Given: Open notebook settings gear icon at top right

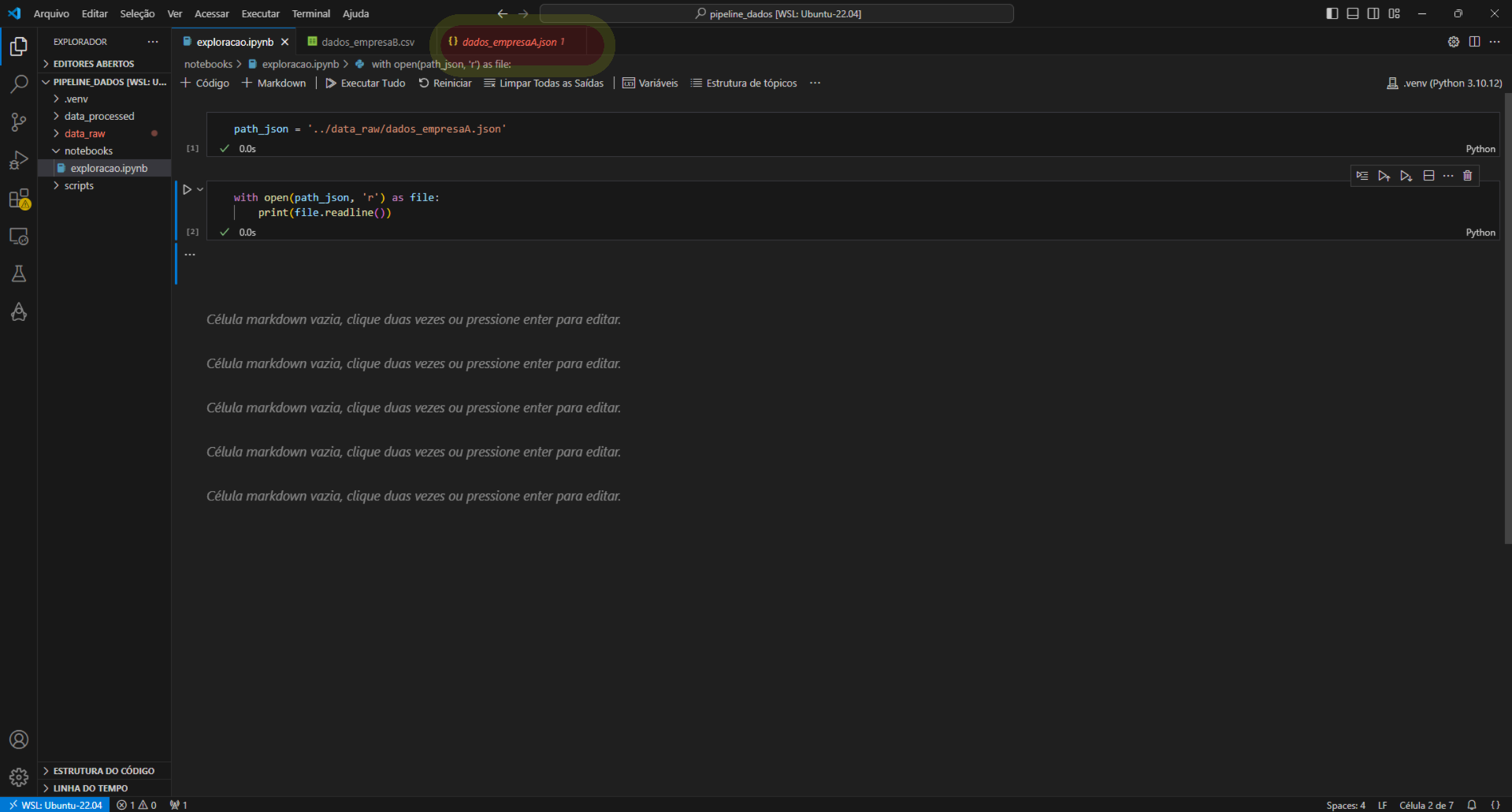Looking at the screenshot, I should (1454, 42).
